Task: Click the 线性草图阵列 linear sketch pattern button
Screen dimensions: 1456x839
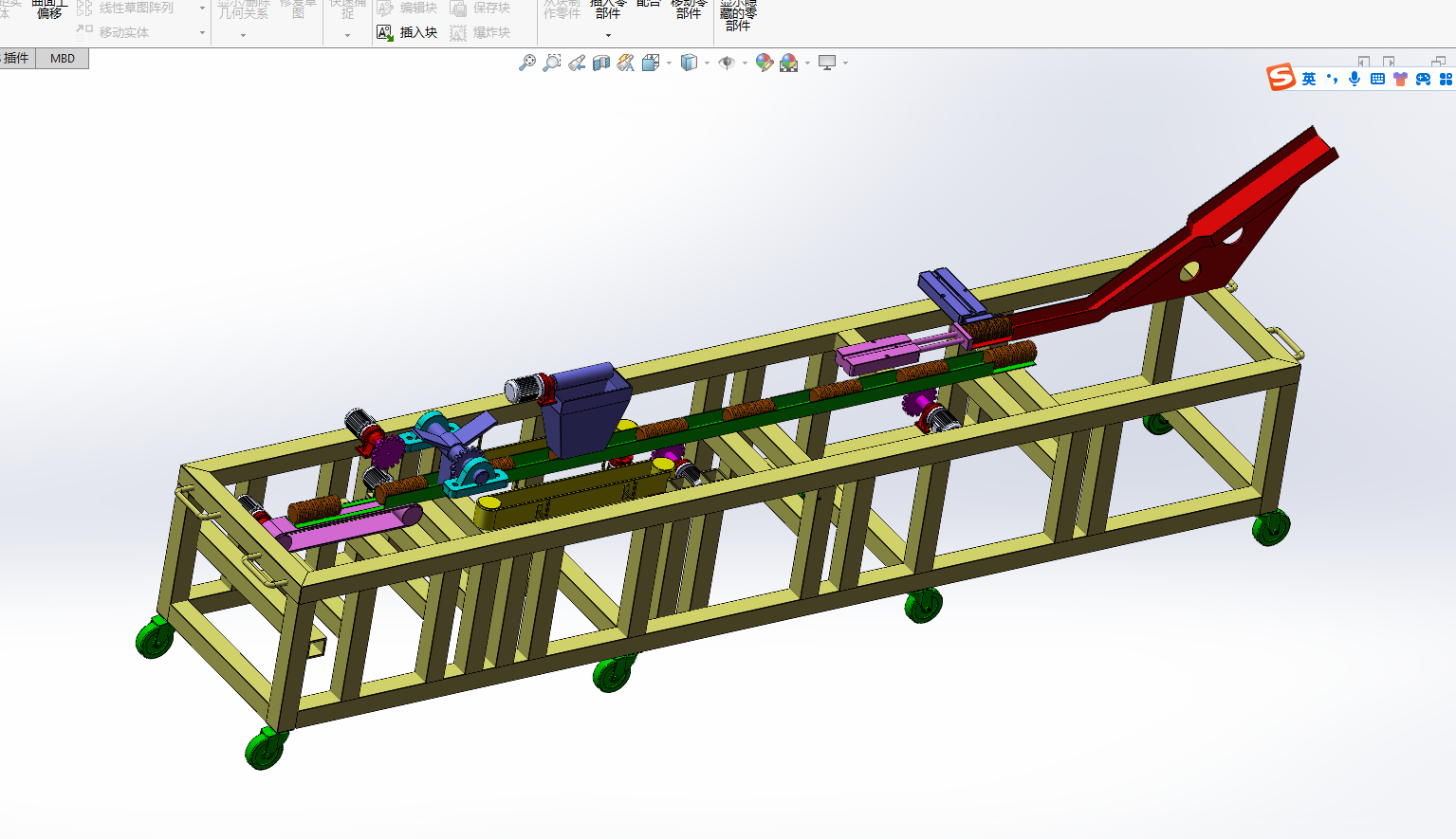Action: [125, 8]
